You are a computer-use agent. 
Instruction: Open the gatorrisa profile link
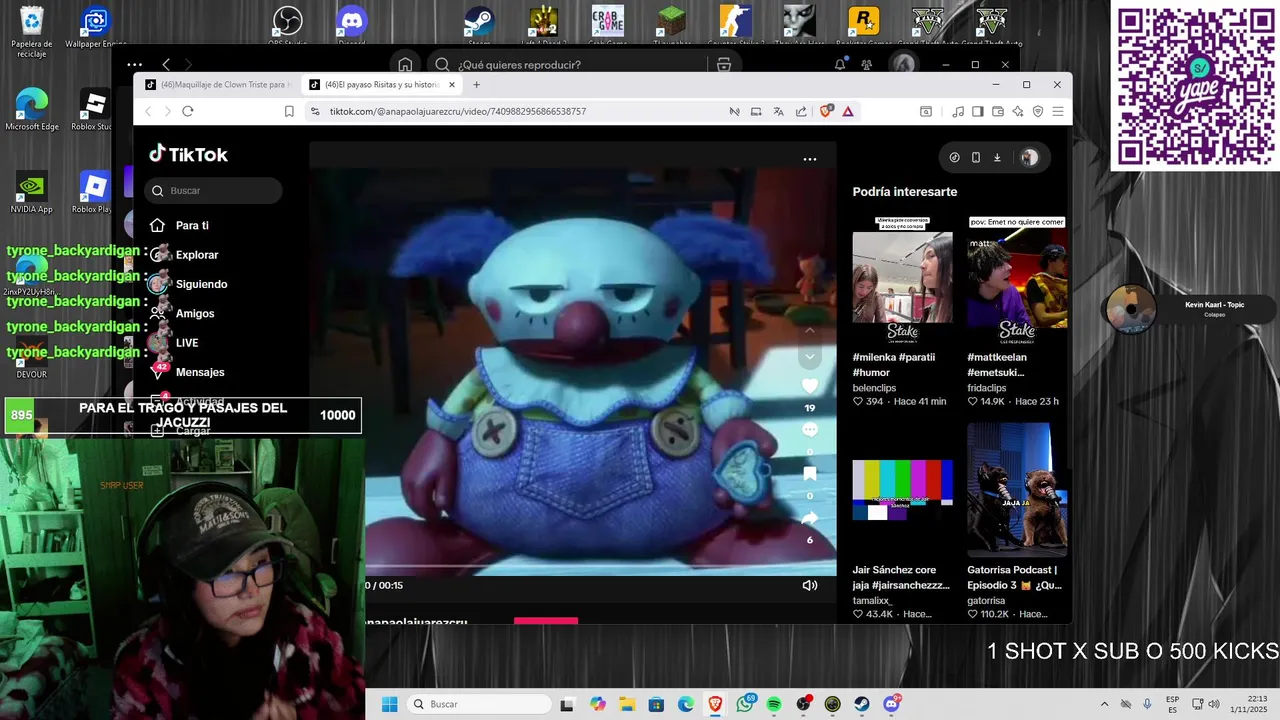(986, 601)
